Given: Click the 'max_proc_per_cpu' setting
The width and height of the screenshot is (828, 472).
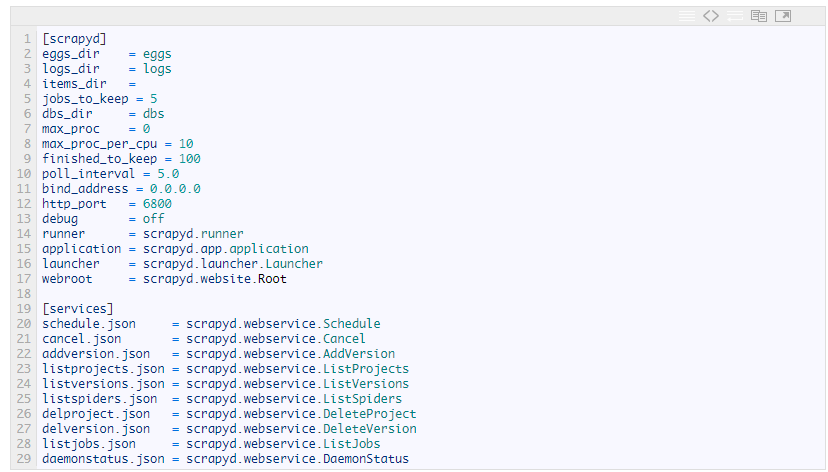Looking at the screenshot, I should point(99,144).
